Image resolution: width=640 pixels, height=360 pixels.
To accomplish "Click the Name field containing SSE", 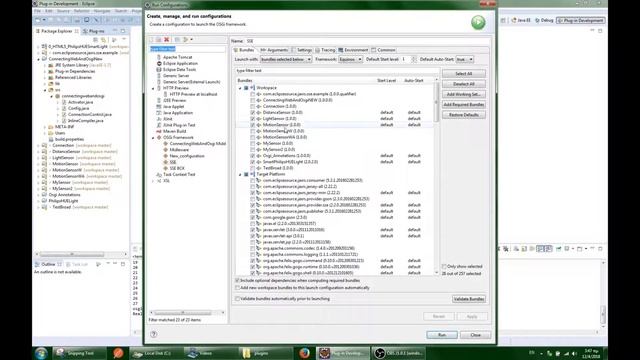I will 367,41.
